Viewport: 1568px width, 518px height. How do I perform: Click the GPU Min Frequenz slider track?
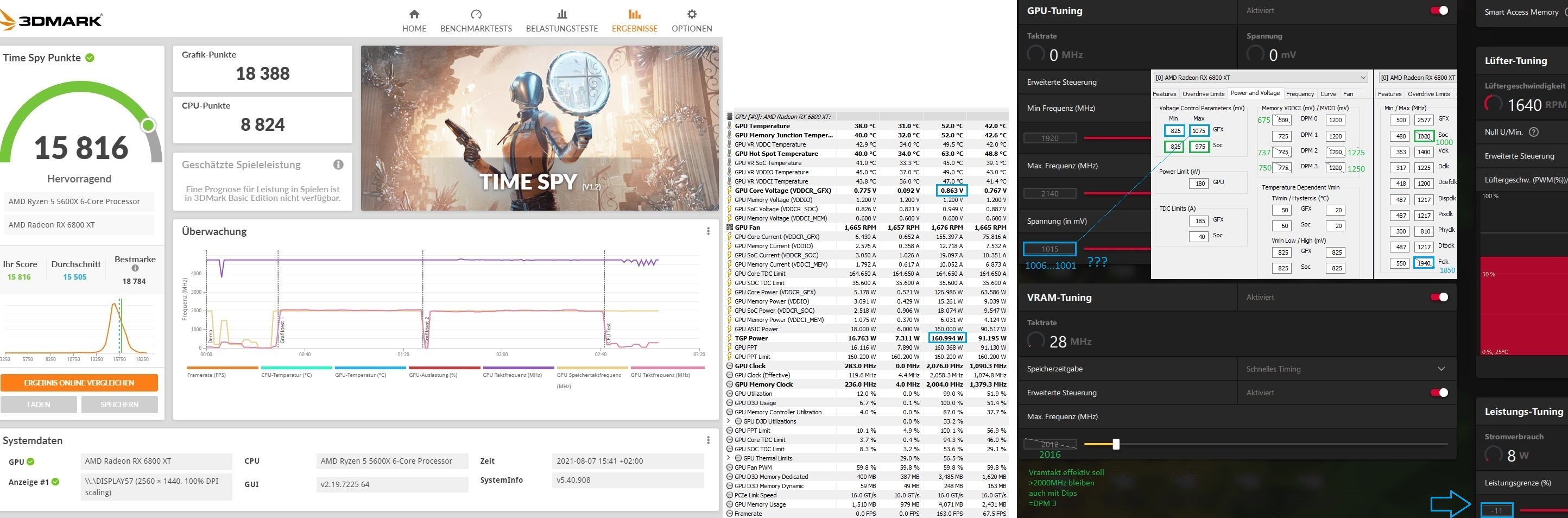coord(1117,138)
